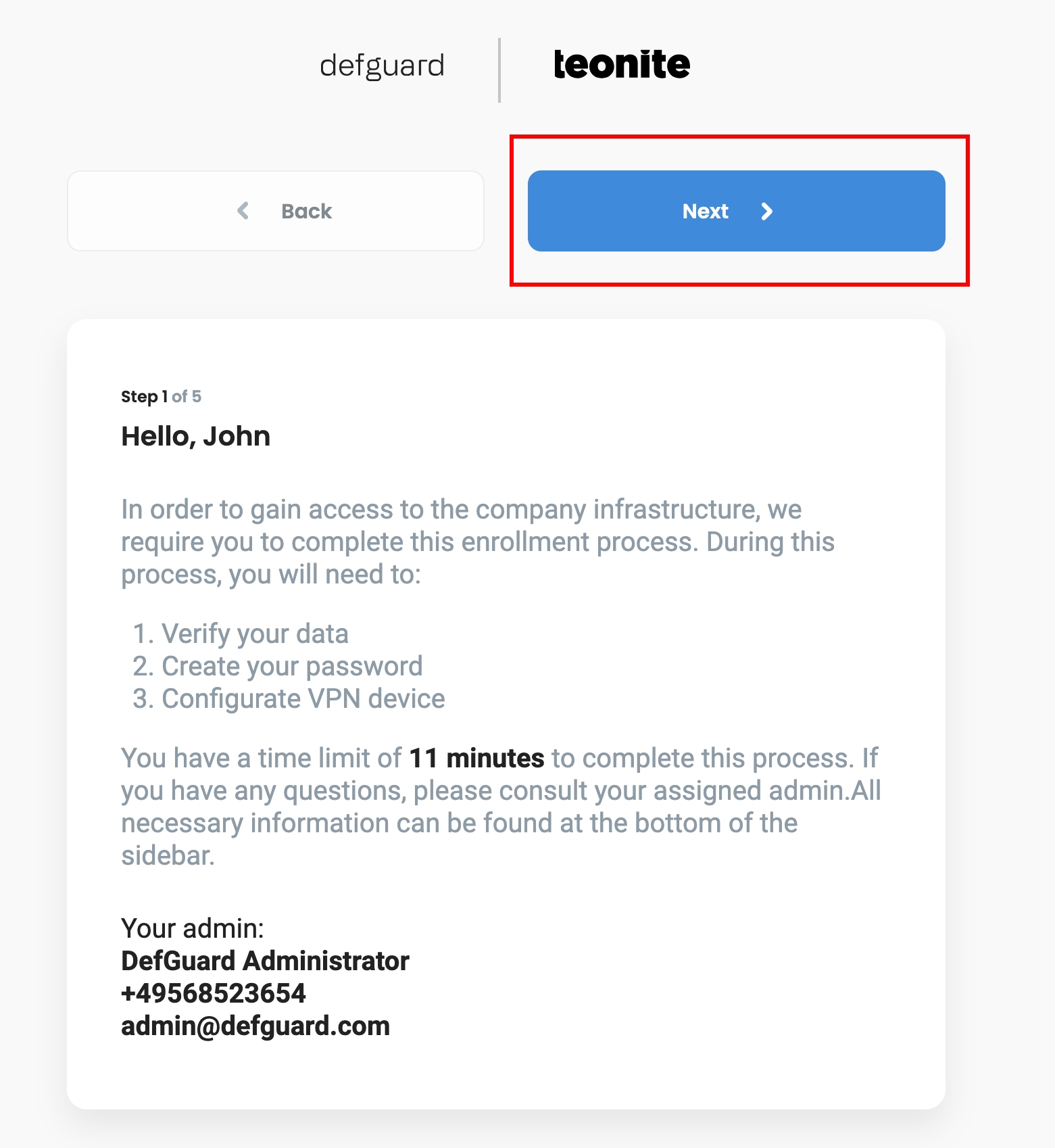Click the "Configurate VPN device" list item
1055x1148 pixels.
coord(303,698)
